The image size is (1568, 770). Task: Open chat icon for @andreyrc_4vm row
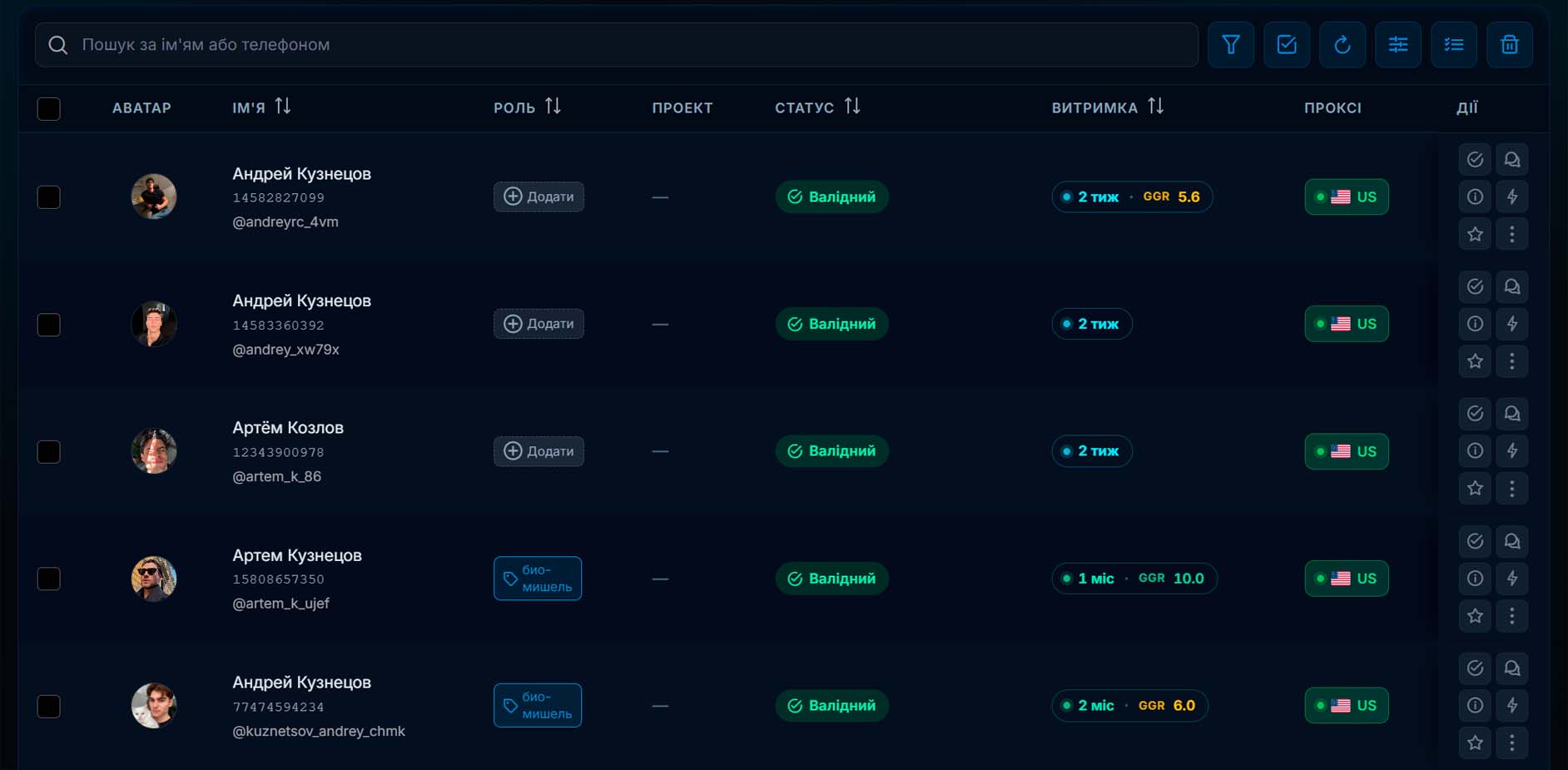click(x=1511, y=160)
